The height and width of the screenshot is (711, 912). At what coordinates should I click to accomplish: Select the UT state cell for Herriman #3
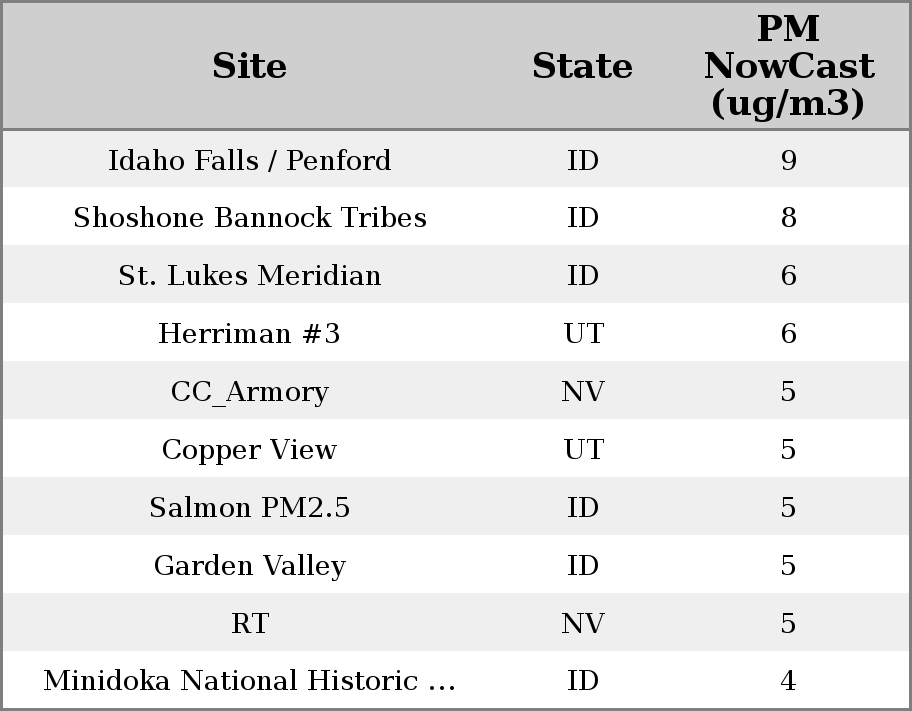(583, 334)
